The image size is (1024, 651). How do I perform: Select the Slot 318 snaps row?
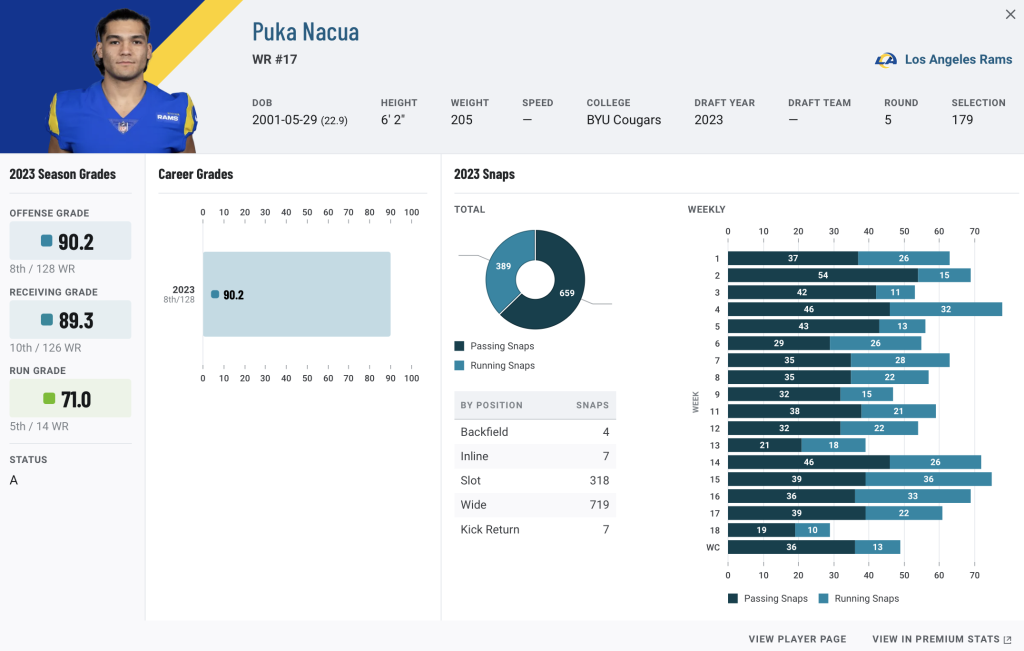535,481
